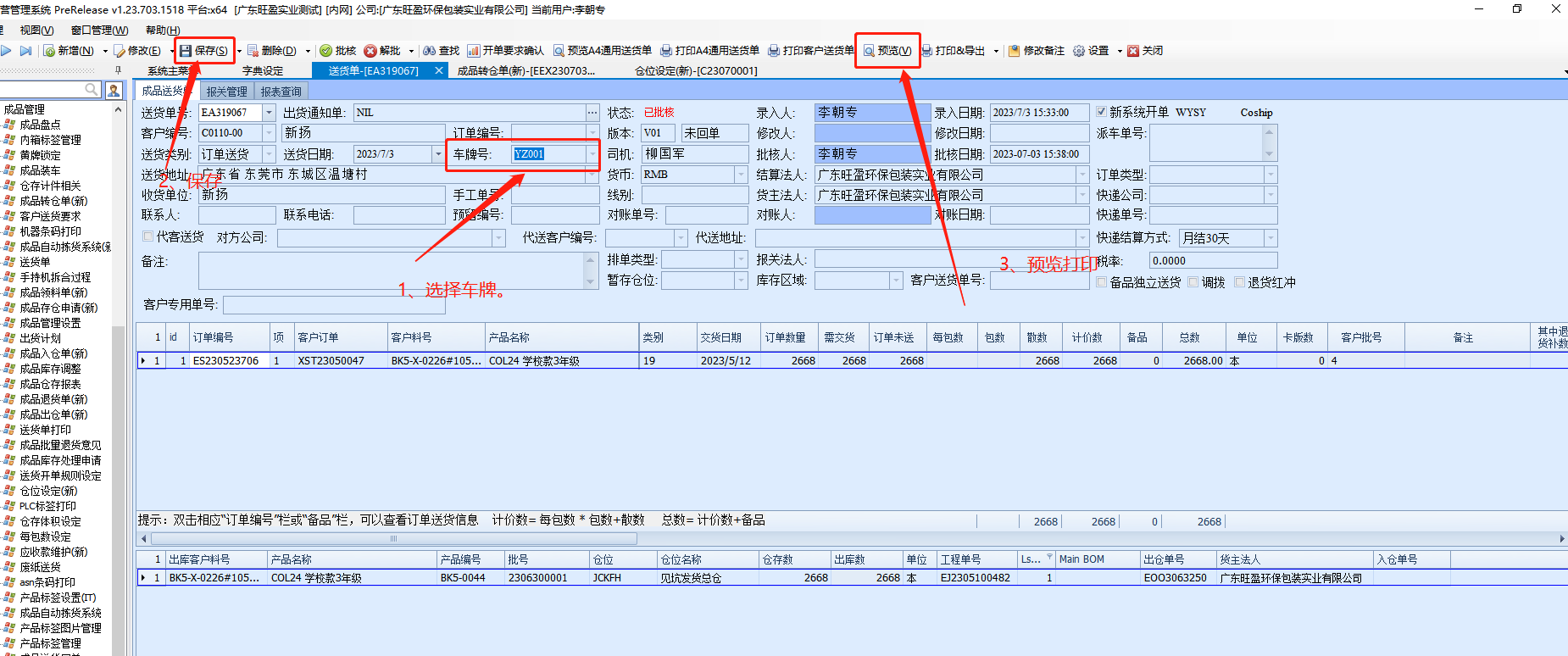Click 开单要求确认 chart icon

click(x=474, y=51)
